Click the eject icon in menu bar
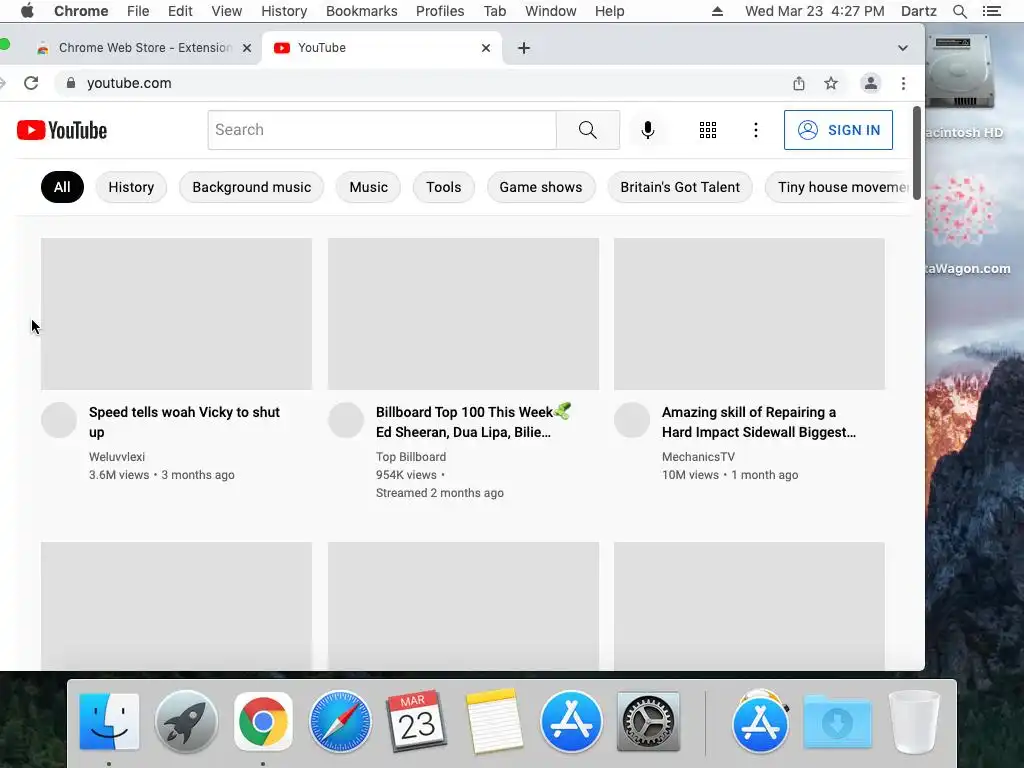Screen dimensions: 1024x768 717,11
